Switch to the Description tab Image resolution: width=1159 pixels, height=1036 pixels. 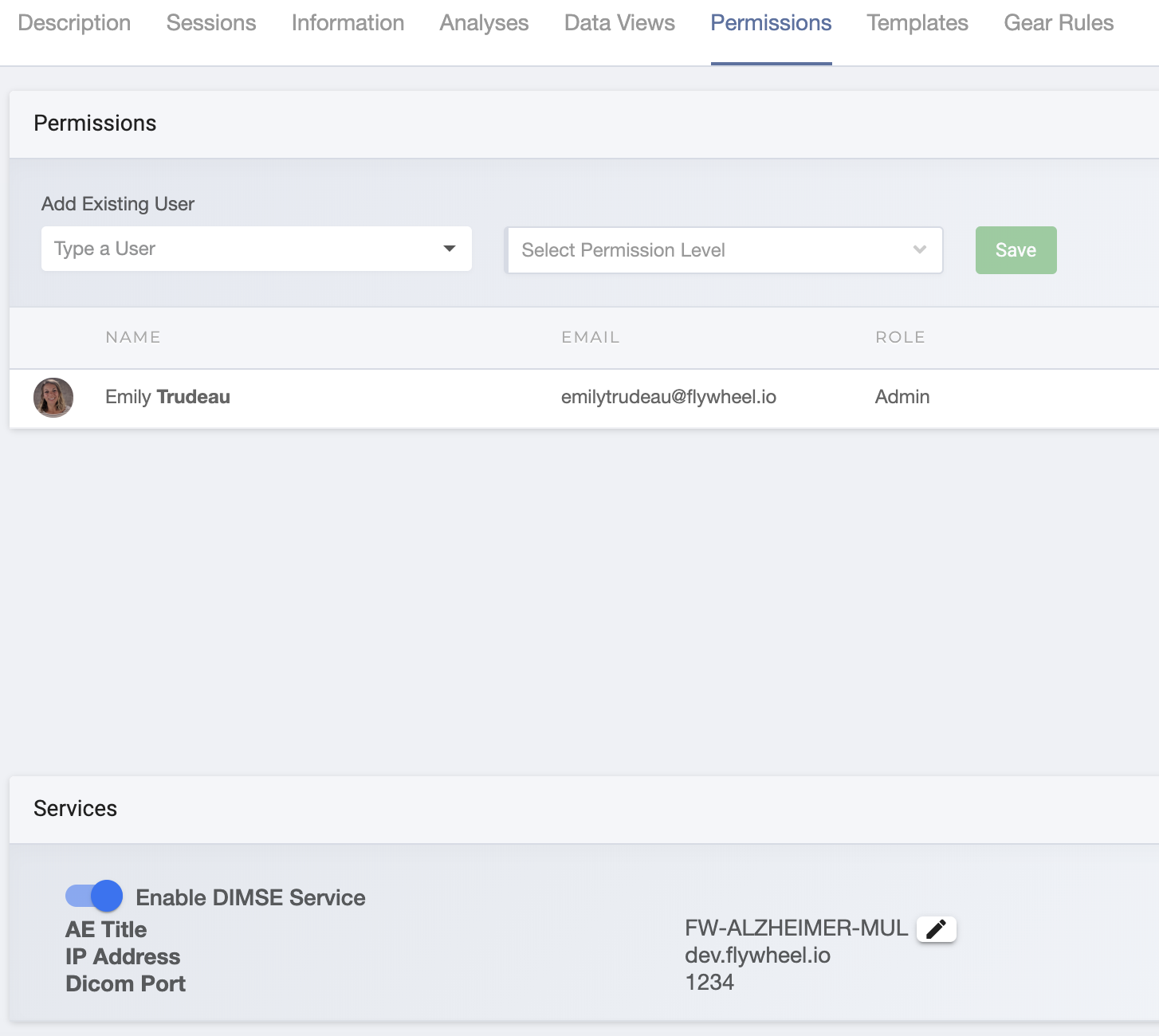74,23
